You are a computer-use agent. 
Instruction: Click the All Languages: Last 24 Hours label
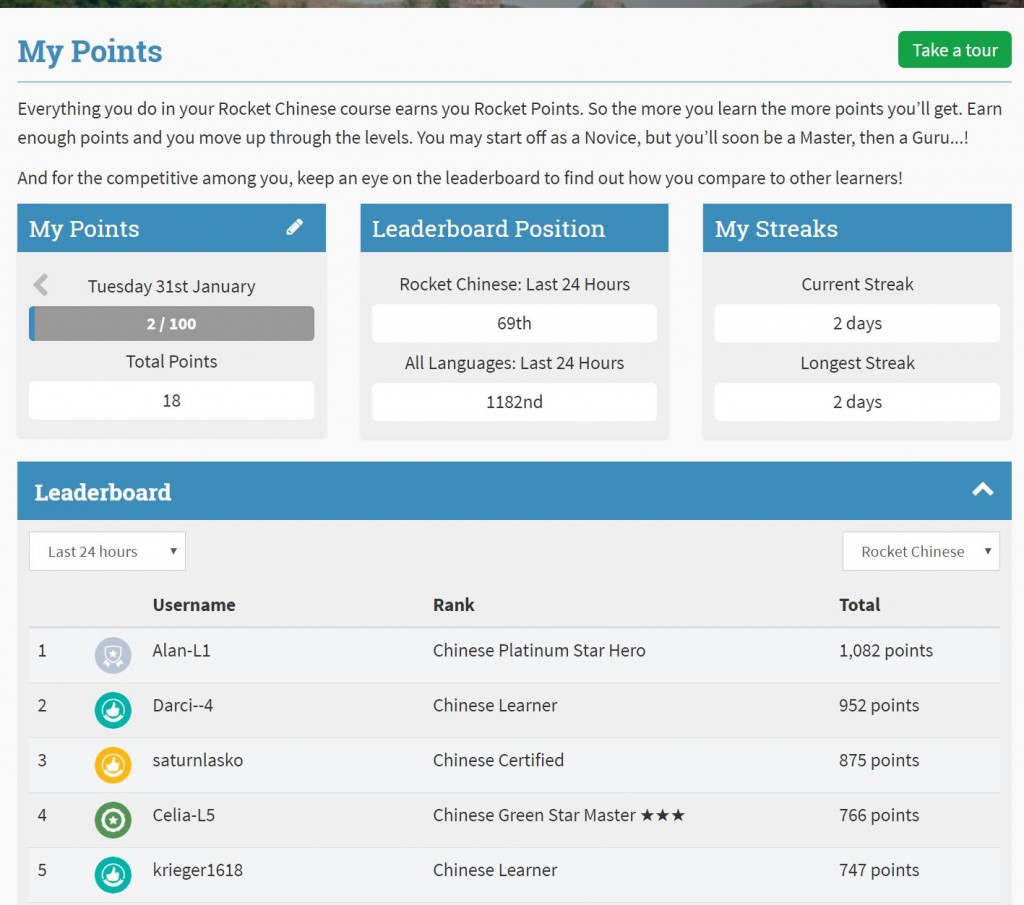tap(515, 362)
